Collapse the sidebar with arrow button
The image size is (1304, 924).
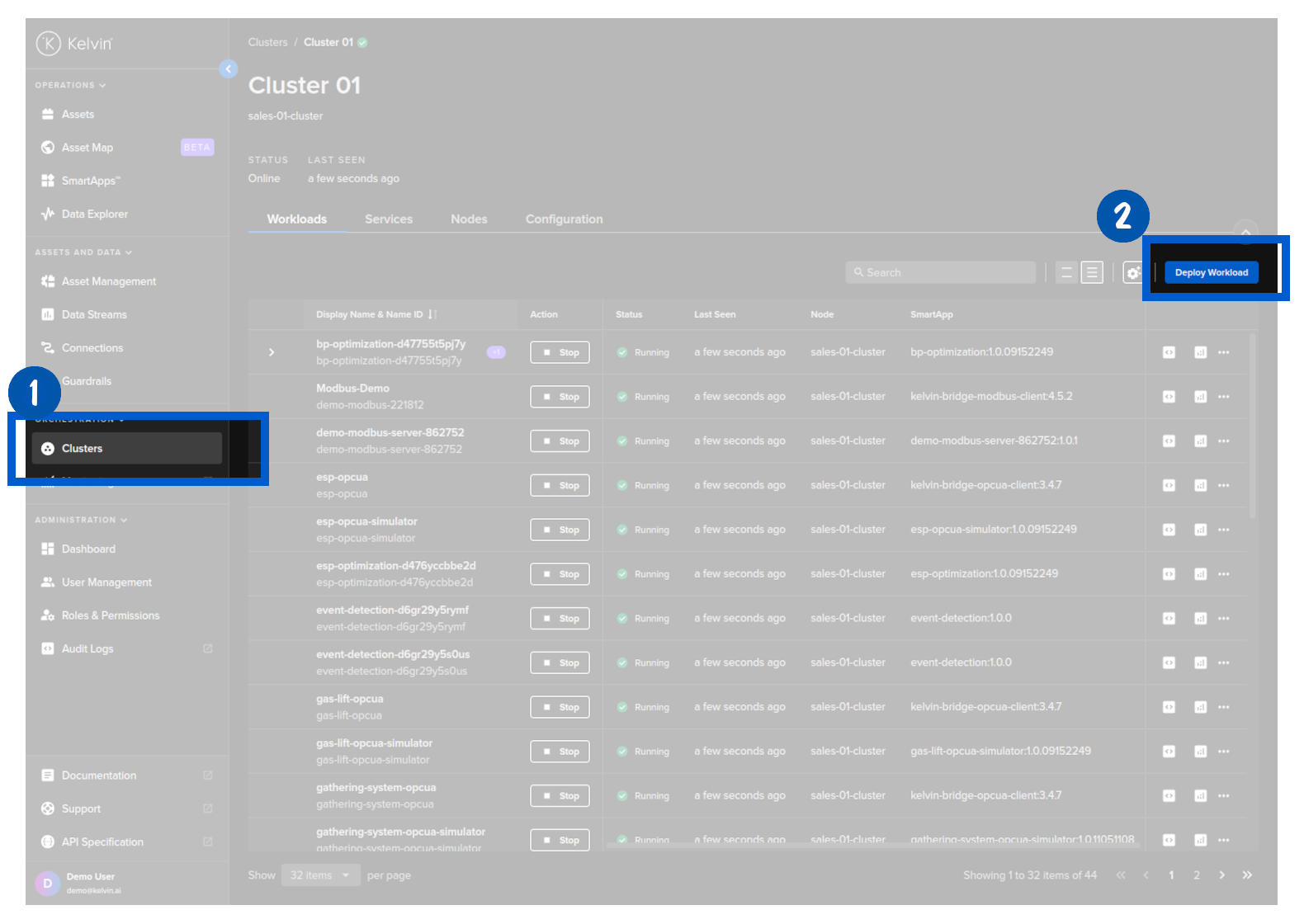tap(229, 69)
